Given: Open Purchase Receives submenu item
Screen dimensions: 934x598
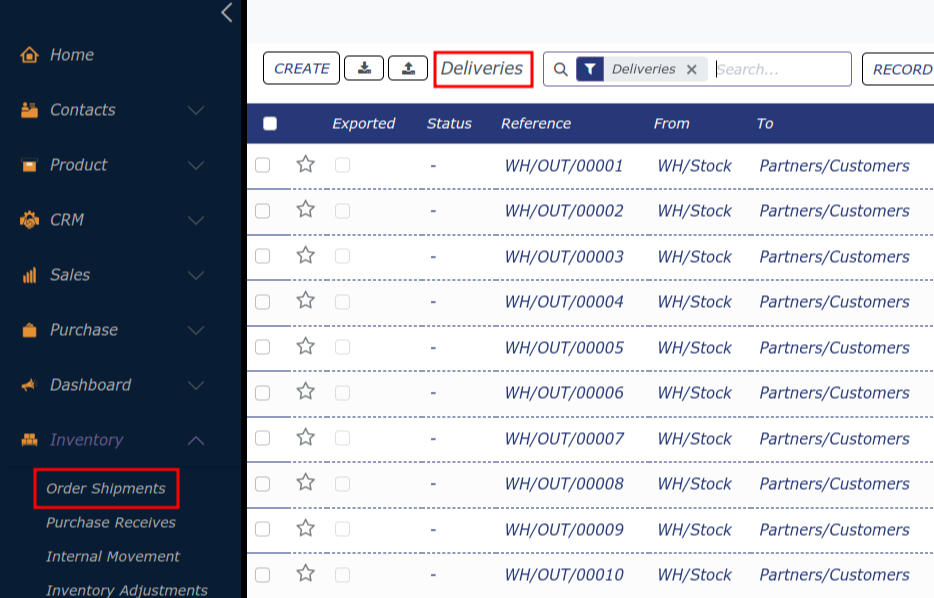Looking at the screenshot, I should [111, 522].
